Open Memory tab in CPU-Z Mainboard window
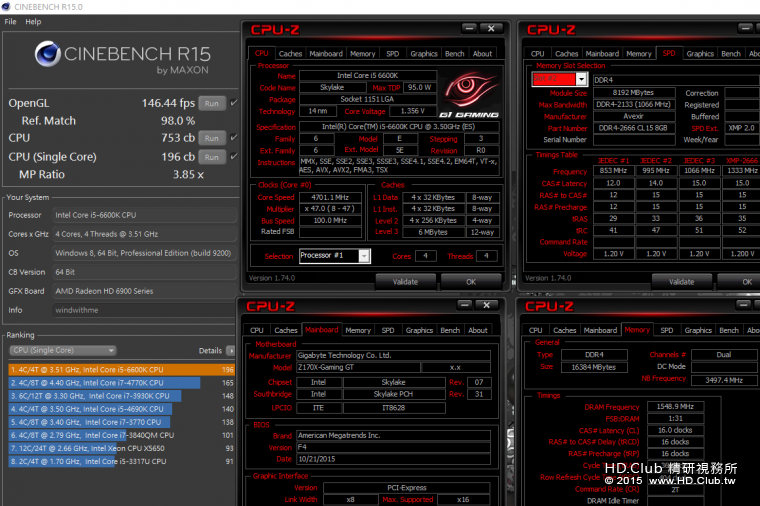760x506 pixels. 358,330
